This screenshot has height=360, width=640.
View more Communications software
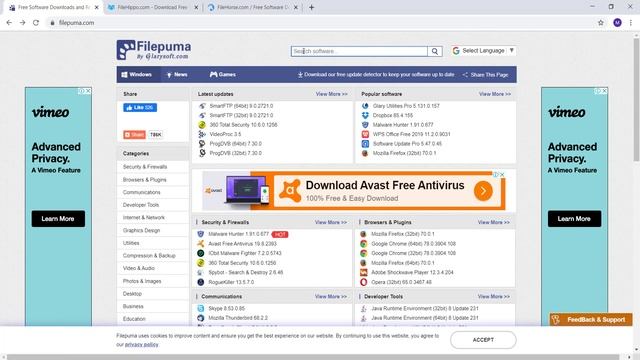[331, 297]
